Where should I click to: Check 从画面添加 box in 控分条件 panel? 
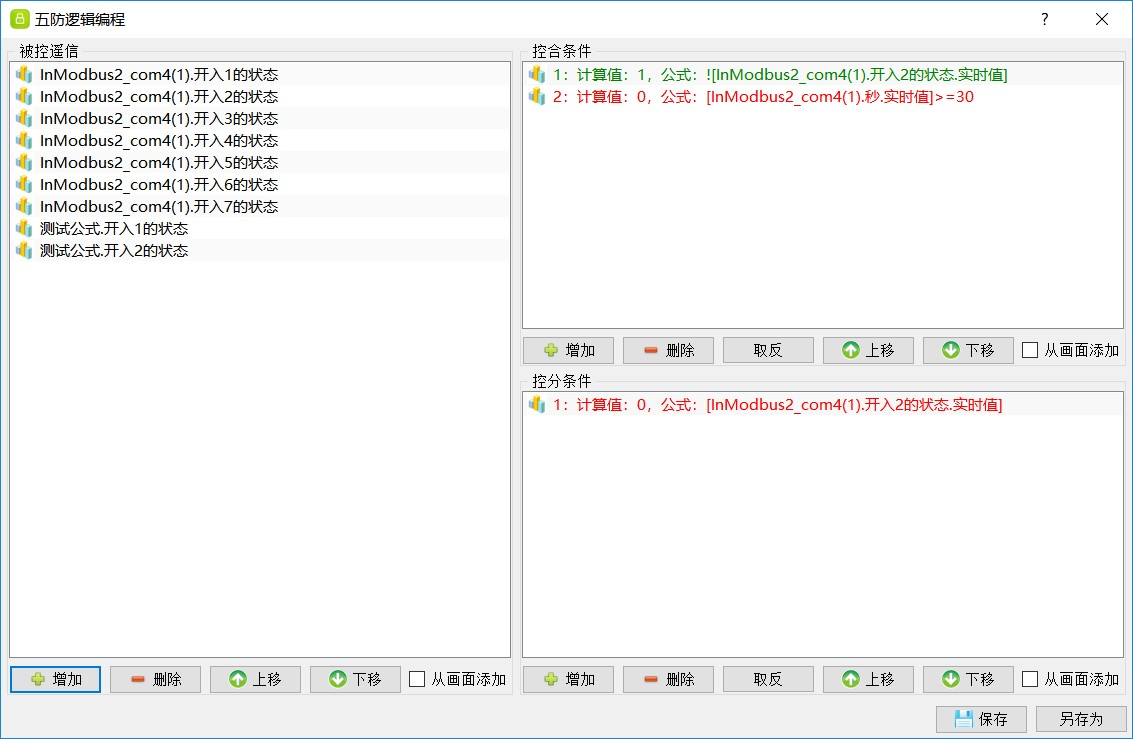pos(1030,680)
